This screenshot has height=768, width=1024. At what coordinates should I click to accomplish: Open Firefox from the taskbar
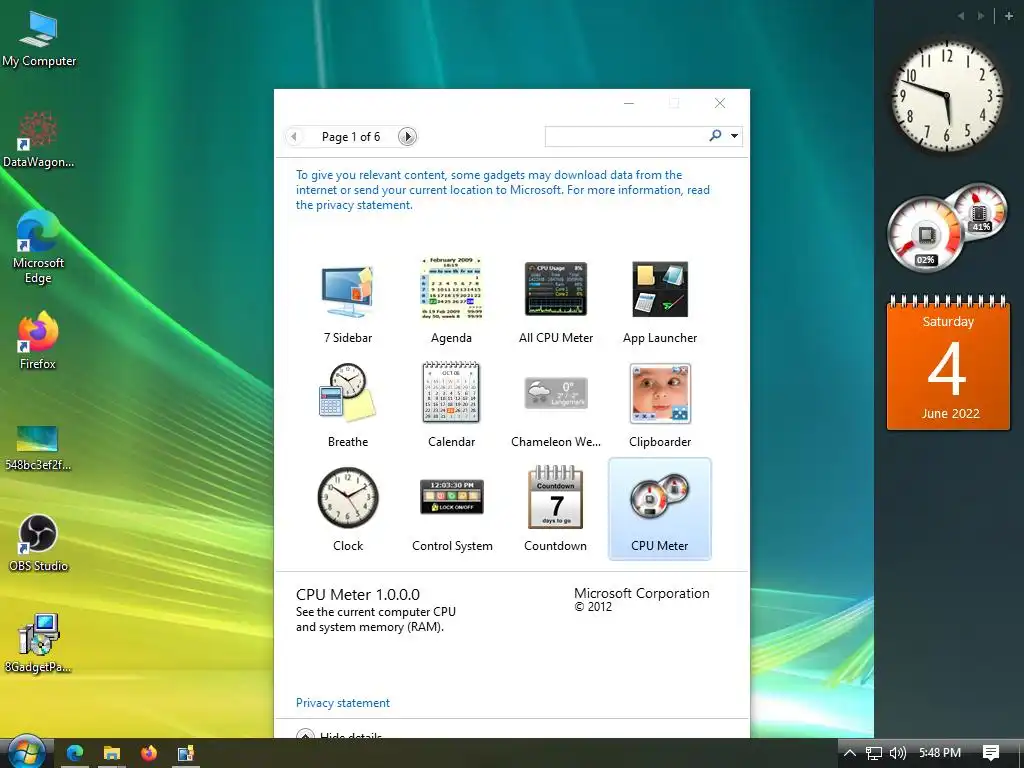149,753
